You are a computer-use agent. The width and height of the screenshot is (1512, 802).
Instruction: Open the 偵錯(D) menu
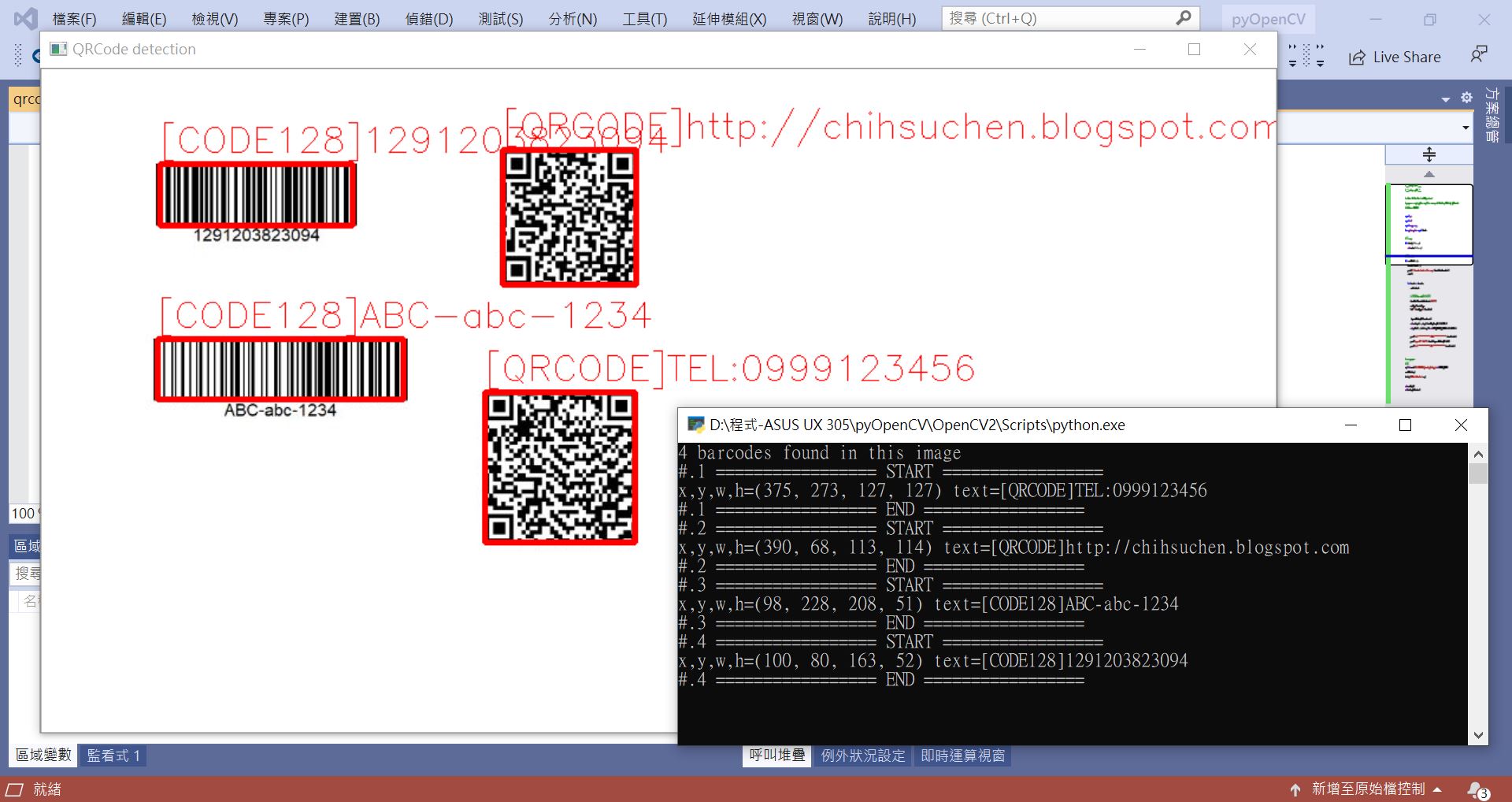click(x=429, y=19)
